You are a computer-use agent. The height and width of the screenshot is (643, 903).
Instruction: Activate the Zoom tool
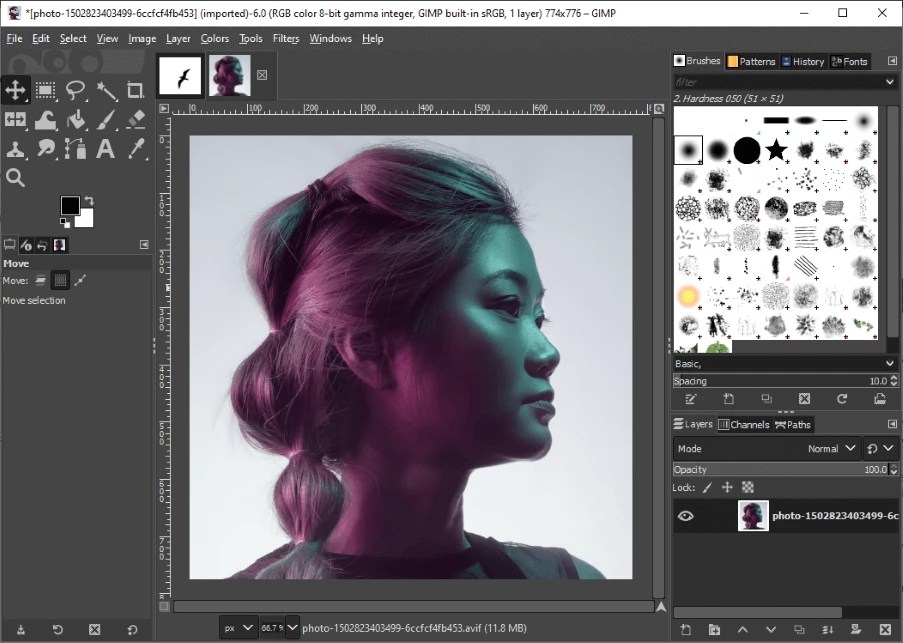[15, 178]
